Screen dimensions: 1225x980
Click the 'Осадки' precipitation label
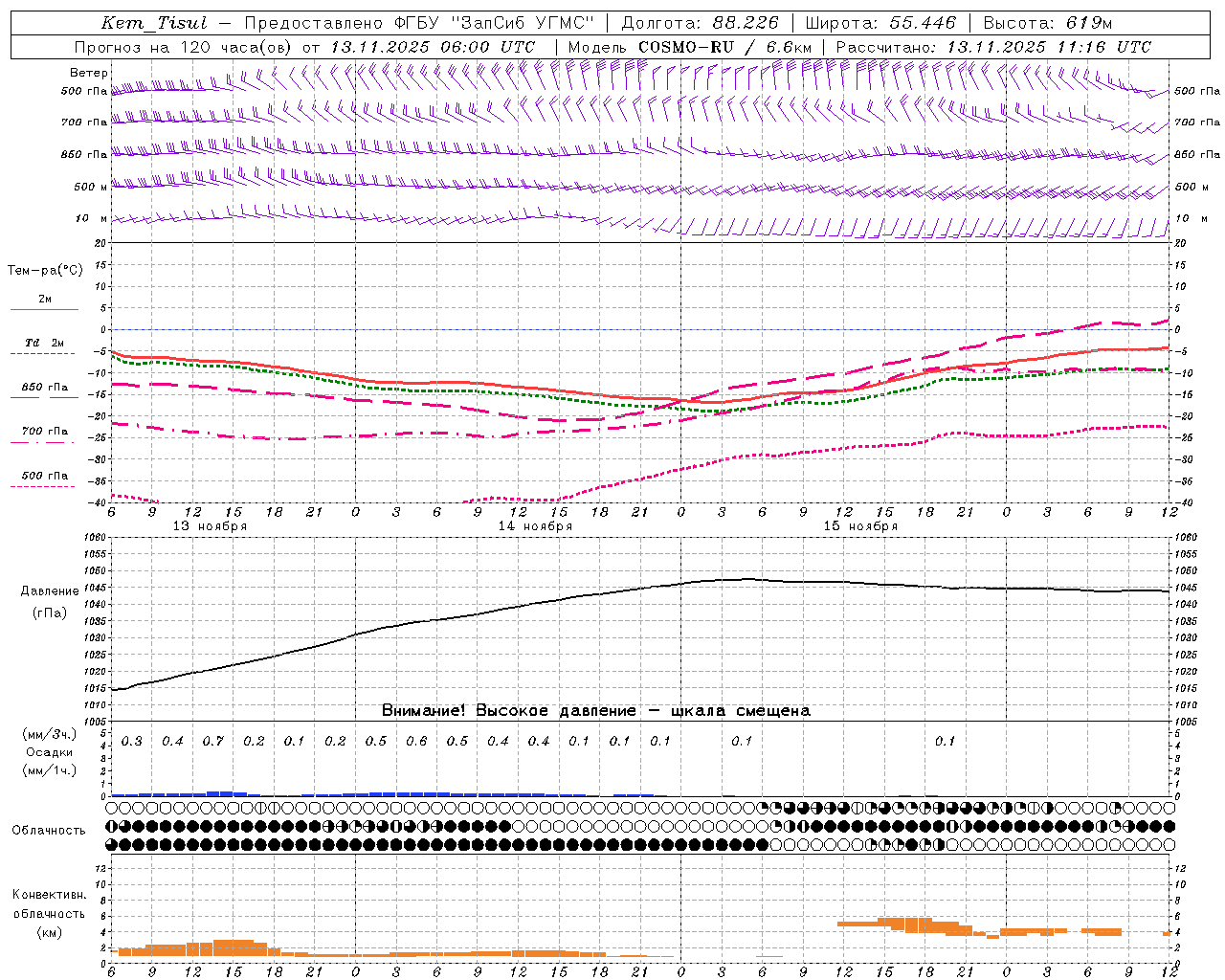point(50,752)
